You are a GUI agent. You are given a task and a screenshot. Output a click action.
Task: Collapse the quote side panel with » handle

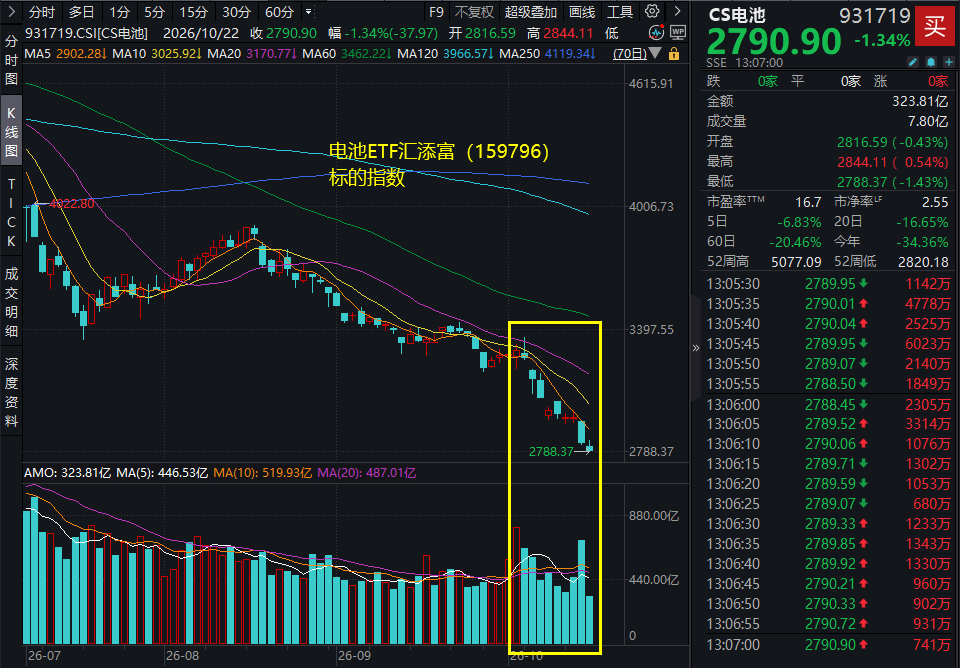696,348
